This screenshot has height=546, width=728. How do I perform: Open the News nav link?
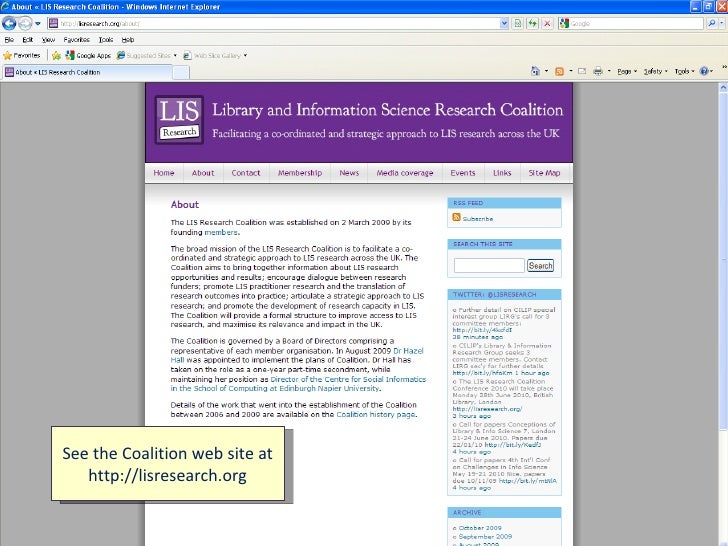click(349, 173)
